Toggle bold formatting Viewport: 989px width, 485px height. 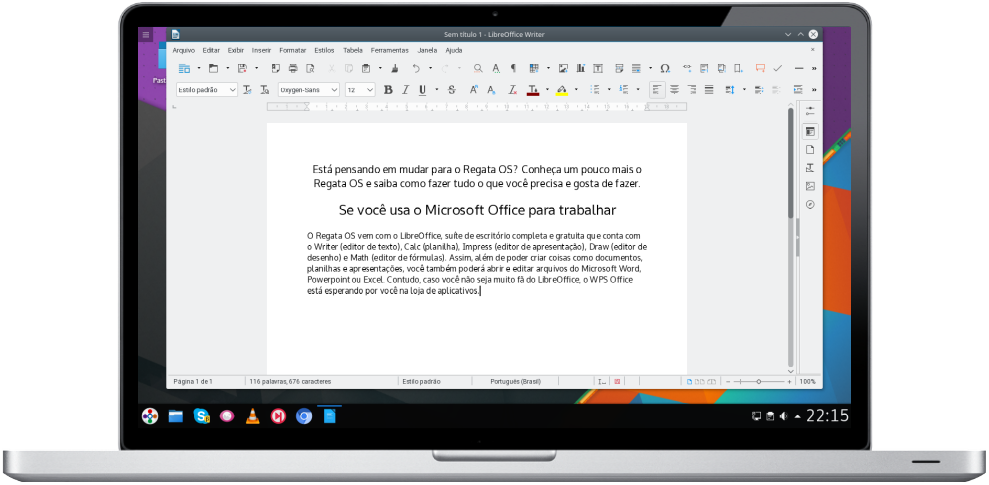click(x=388, y=90)
